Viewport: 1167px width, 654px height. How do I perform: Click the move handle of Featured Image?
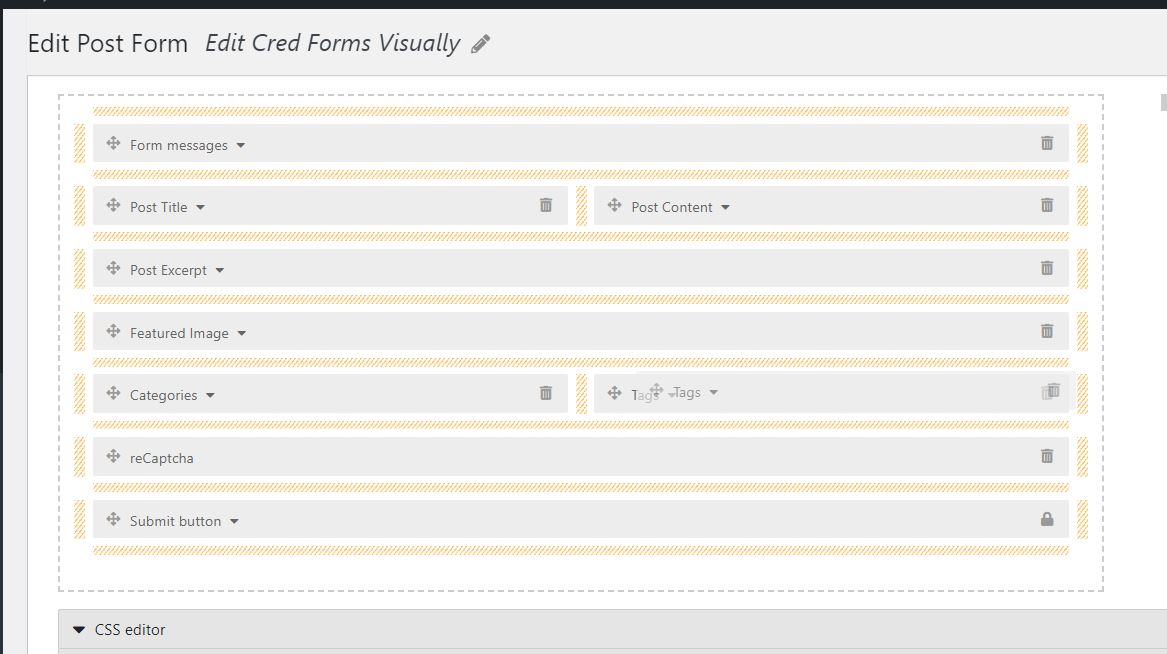(x=113, y=331)
